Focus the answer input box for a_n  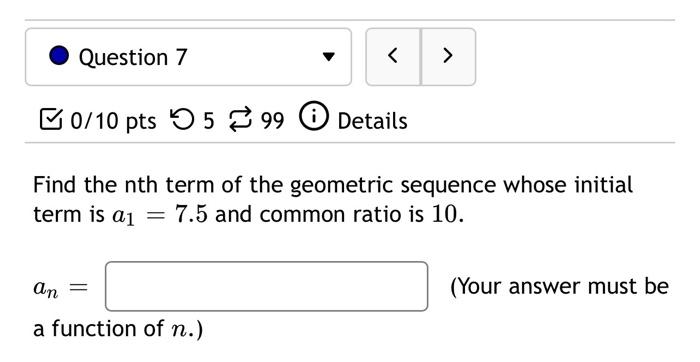pos(267,287)
